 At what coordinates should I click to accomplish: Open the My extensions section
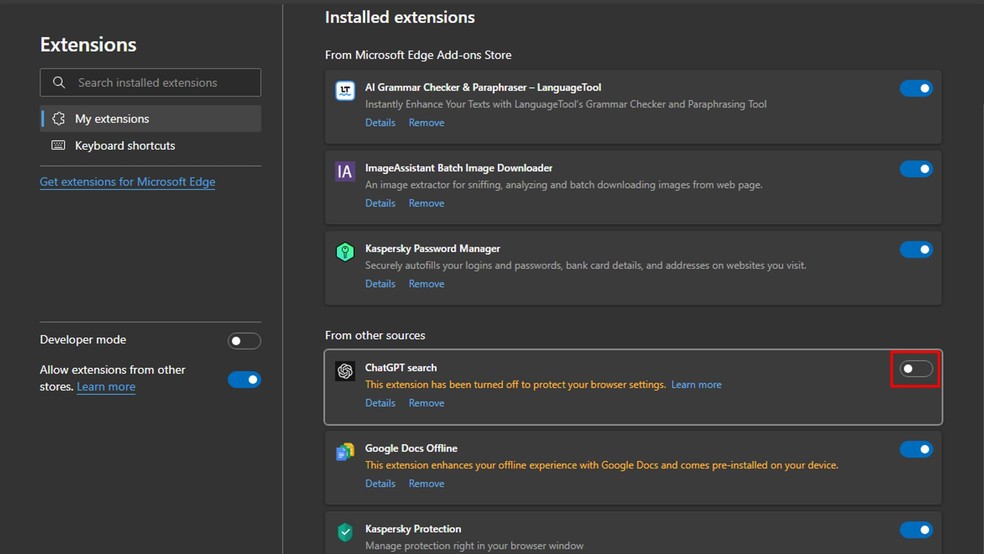point(151,119)
